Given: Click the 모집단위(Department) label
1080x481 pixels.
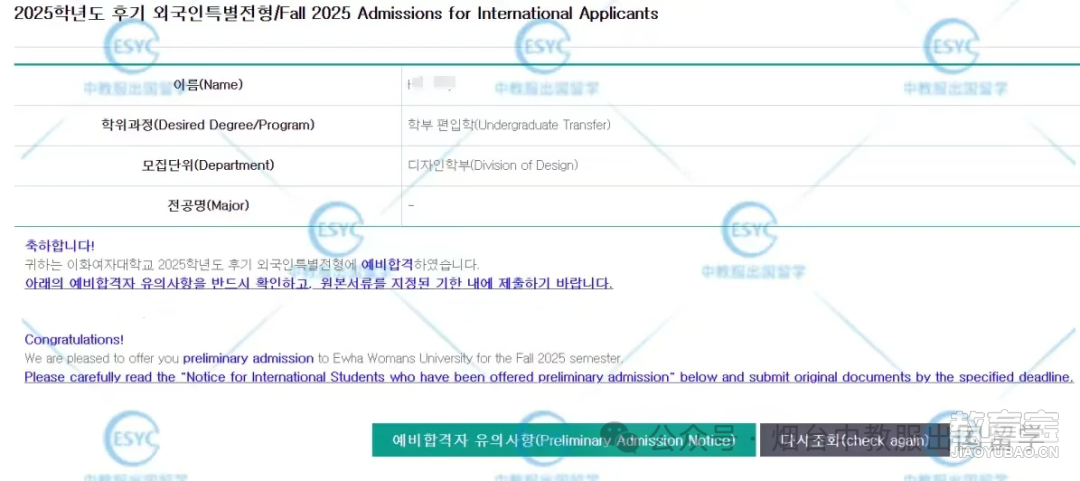Looking at the screenshot, I should tap(207, 165).
